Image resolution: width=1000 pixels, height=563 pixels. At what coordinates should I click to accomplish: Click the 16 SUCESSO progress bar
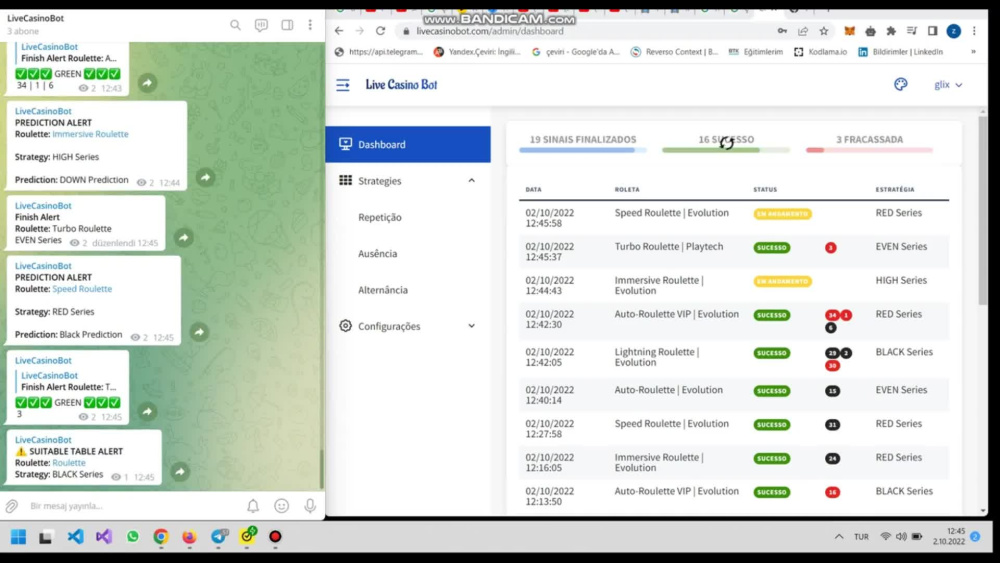click(726, 150)
